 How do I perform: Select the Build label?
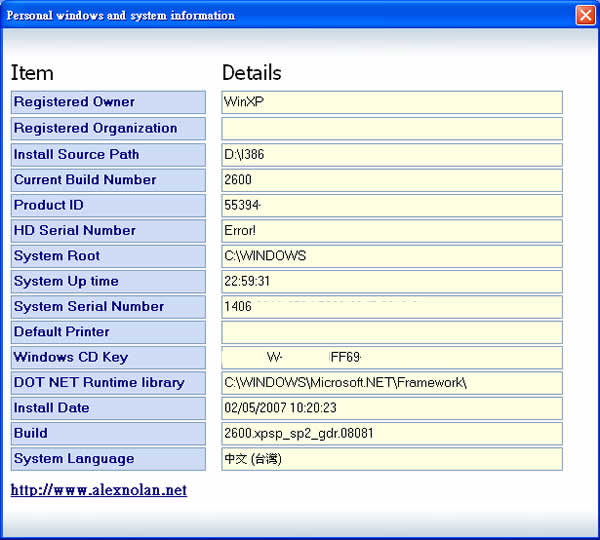pyautogui.click(x=108, y=434)
